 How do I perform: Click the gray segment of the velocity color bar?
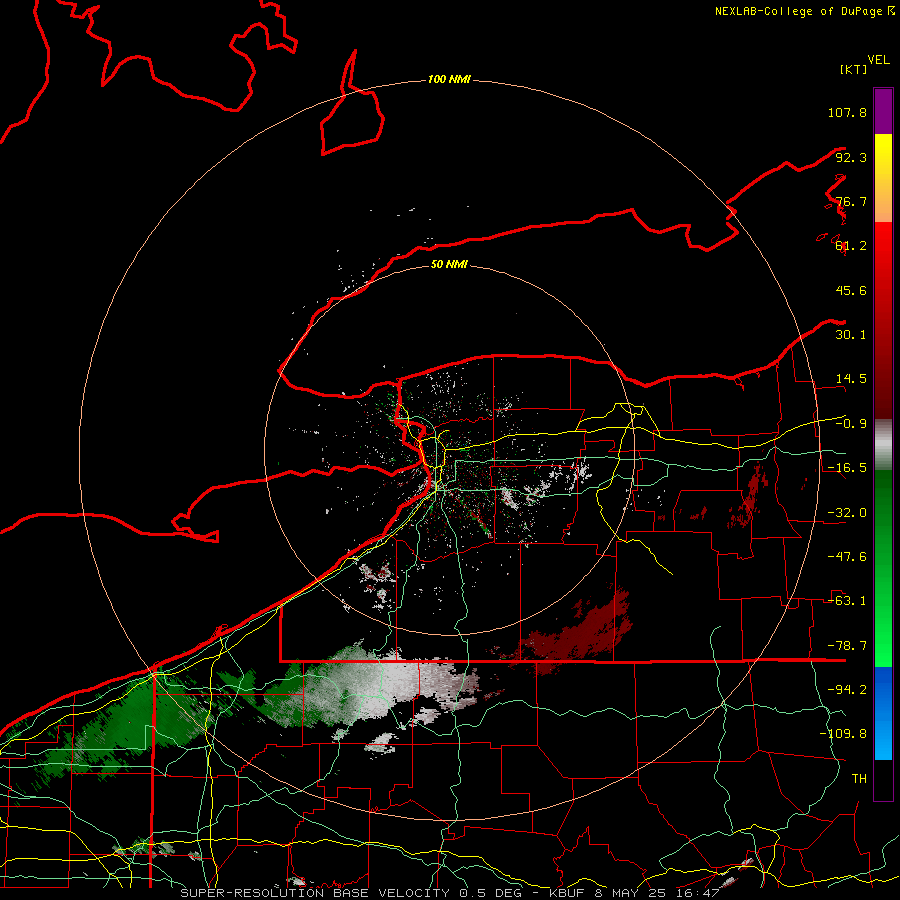(x=883, y=445)
